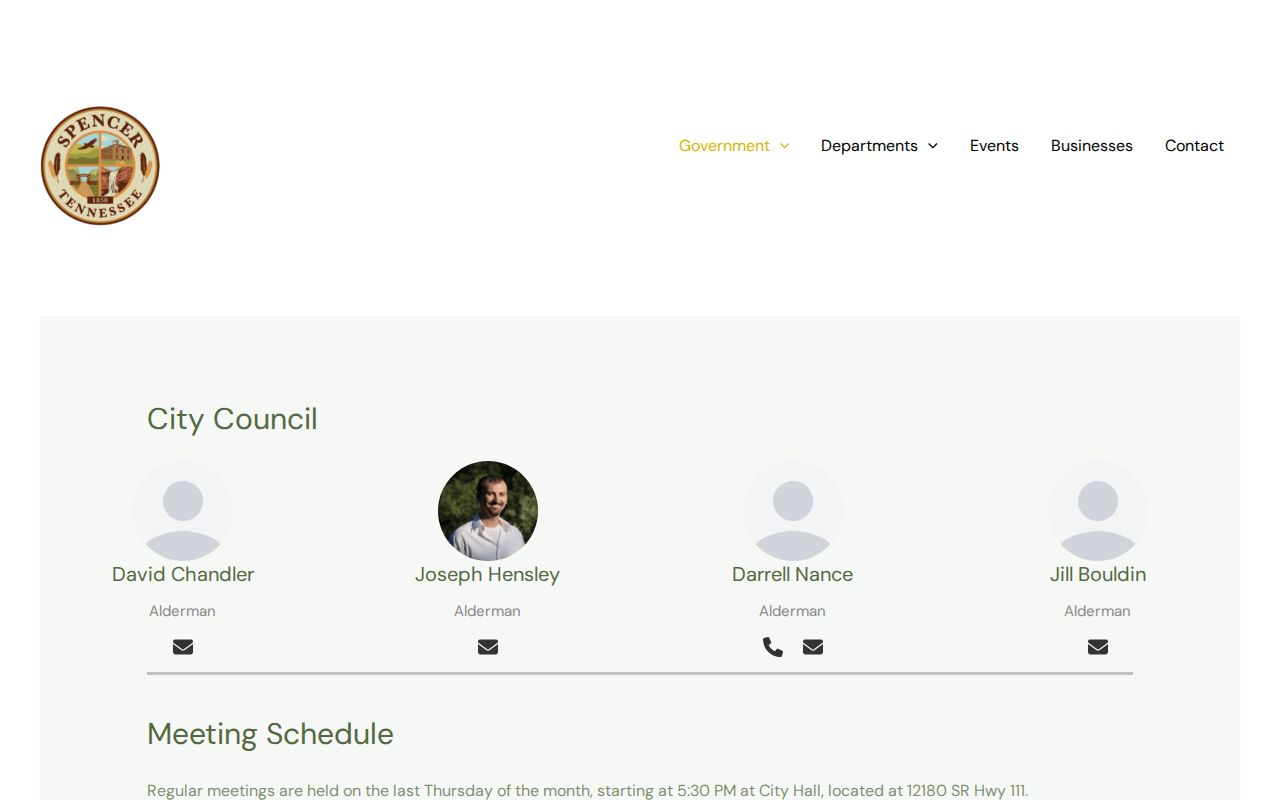Click the name Jill Bouldin
This screenshot has width=1280, height=800.
[1098, 575]
